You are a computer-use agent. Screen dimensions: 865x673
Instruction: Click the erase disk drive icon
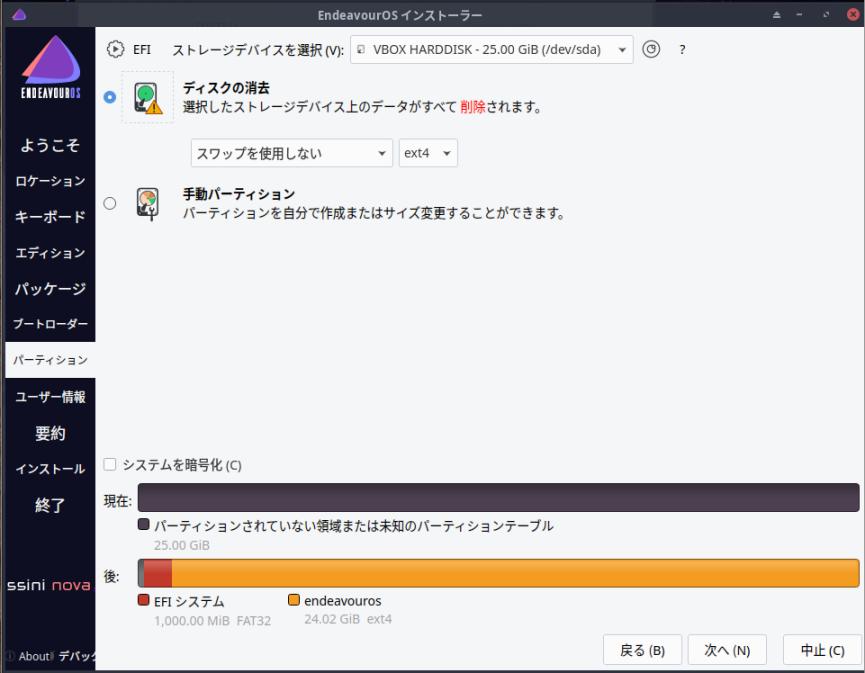coord(148,98)
